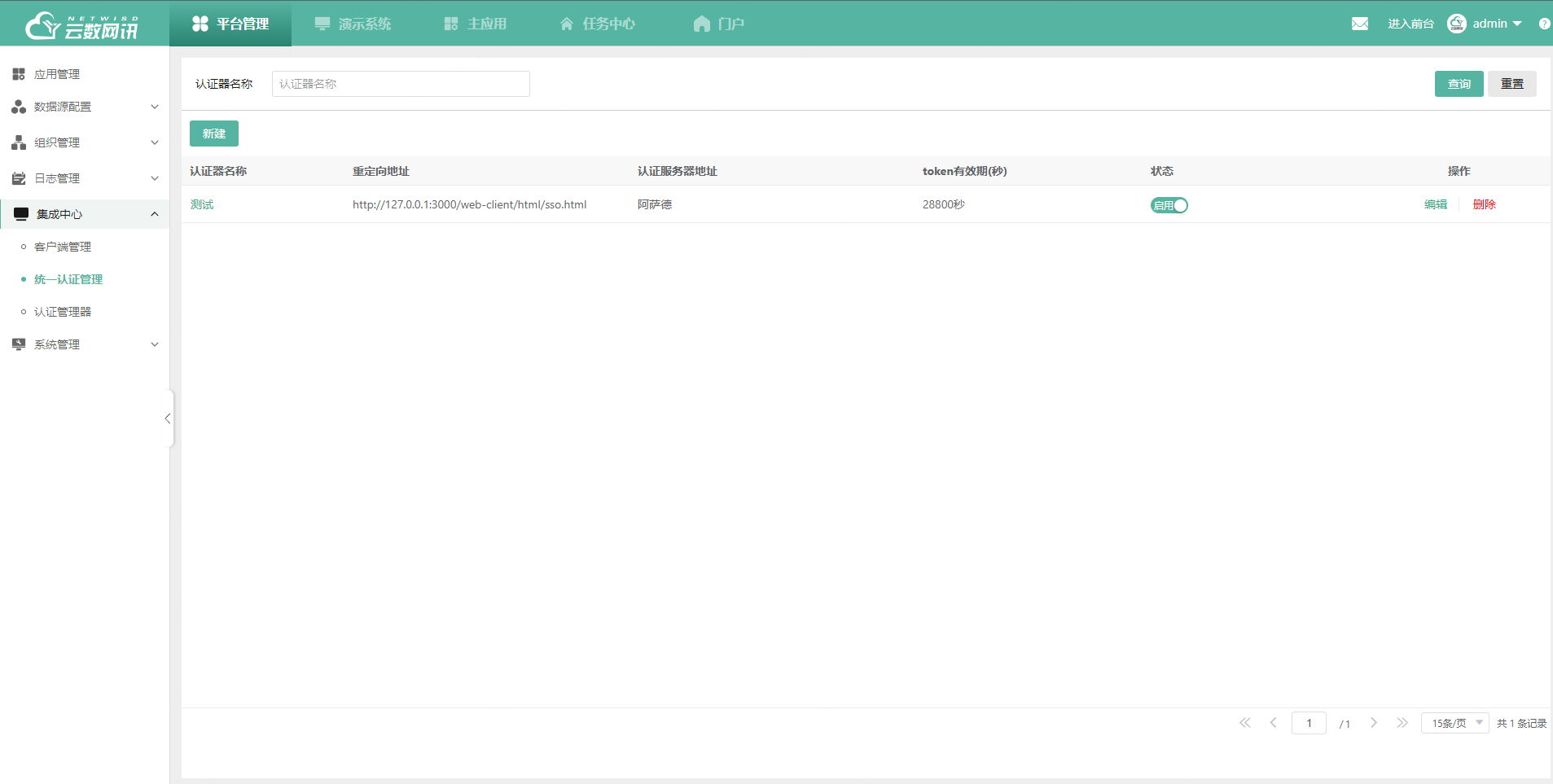Click the 云数网讯 cloud logo
Screen dimensions: 1553x784
(81, 25)
